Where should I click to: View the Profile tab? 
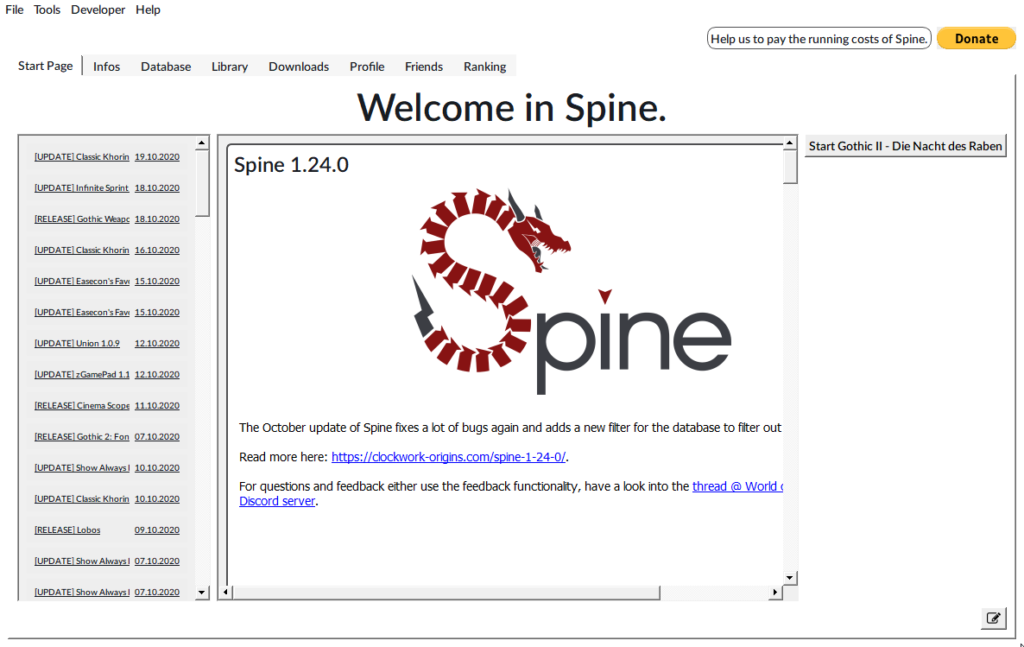367,67
